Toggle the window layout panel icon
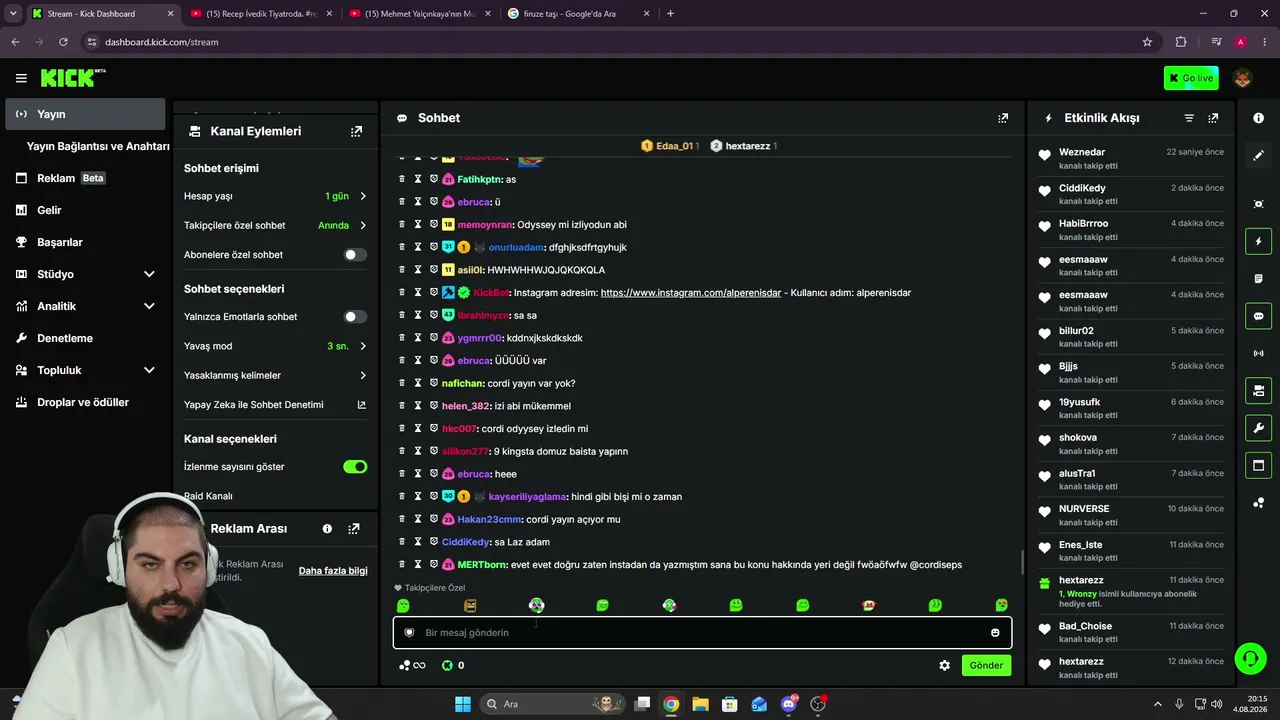 pos(1258,465)
